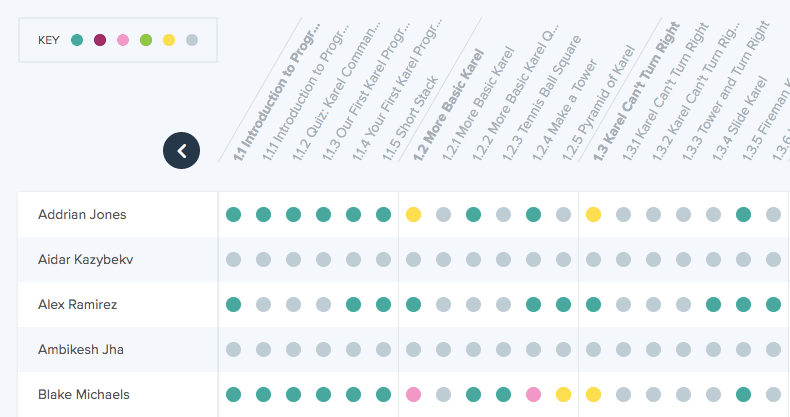This screenshot has width=790, height=417.
Task: Click the teal dot in the key
Action: click(x=77, y=40)
